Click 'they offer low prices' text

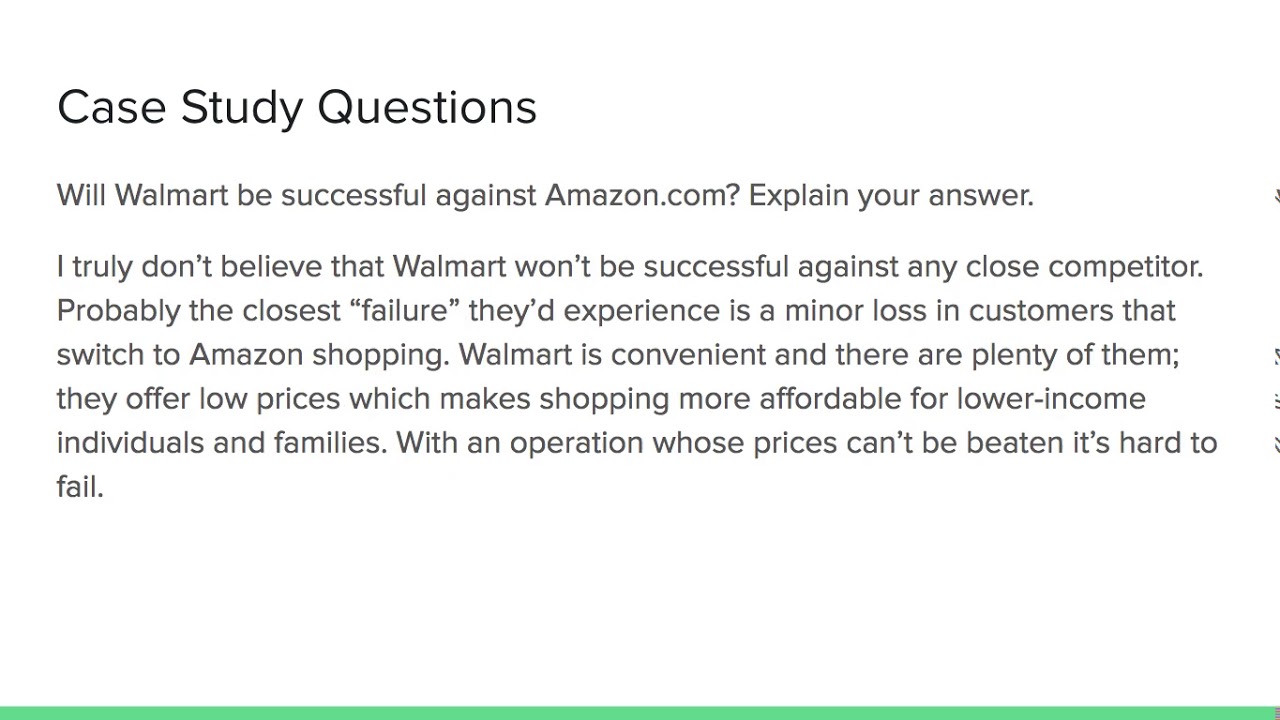[x=198, y=398]
